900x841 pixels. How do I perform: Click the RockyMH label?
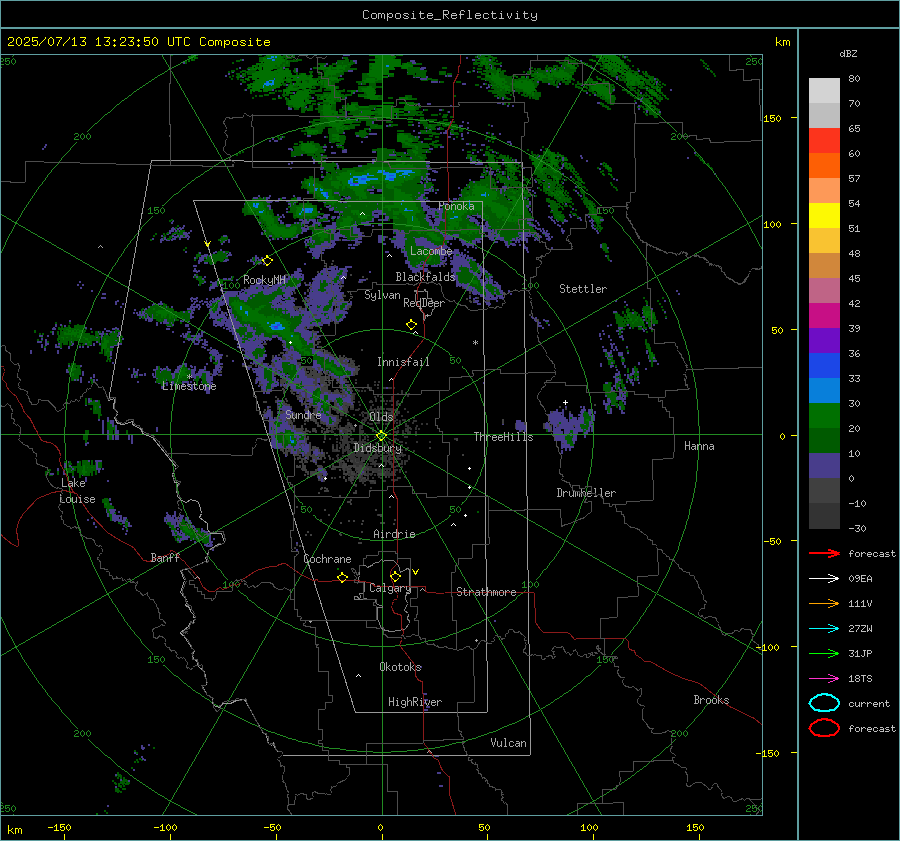[x=264, y=280]
